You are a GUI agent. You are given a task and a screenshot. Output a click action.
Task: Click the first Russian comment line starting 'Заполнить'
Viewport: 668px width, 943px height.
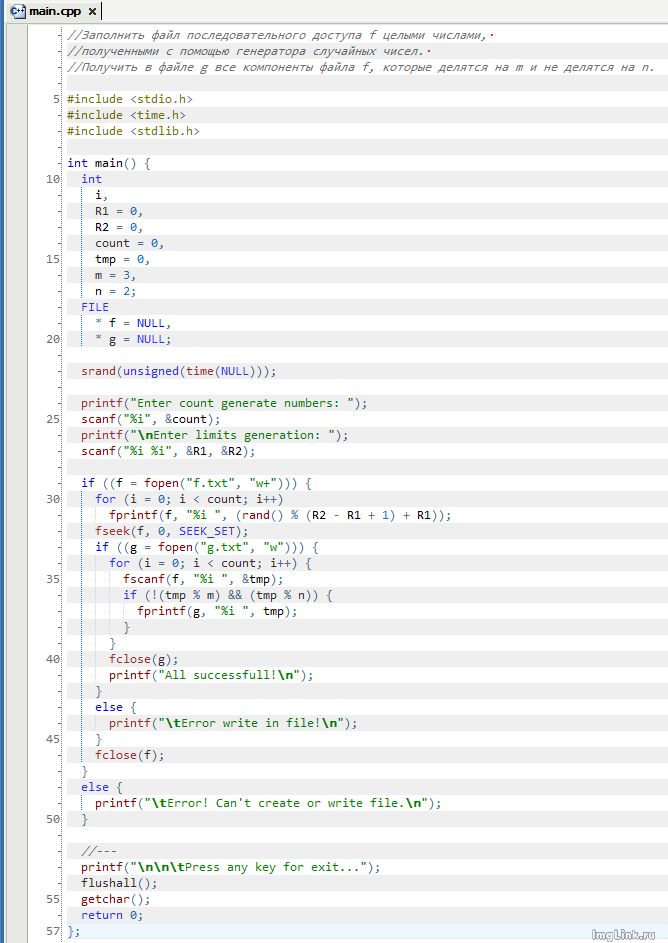(x=280, y=35)
